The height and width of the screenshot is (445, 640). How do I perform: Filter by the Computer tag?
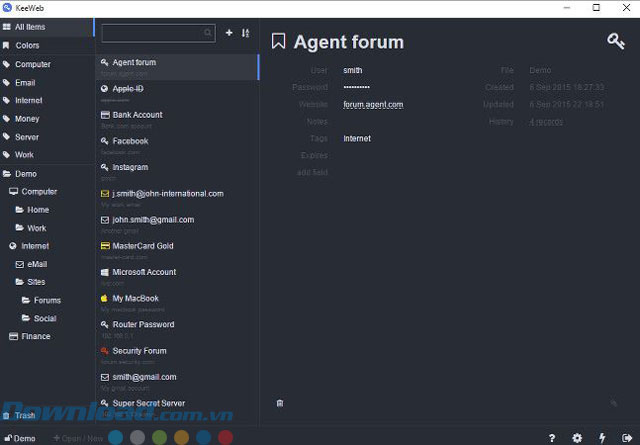click(x=47, y=64)
